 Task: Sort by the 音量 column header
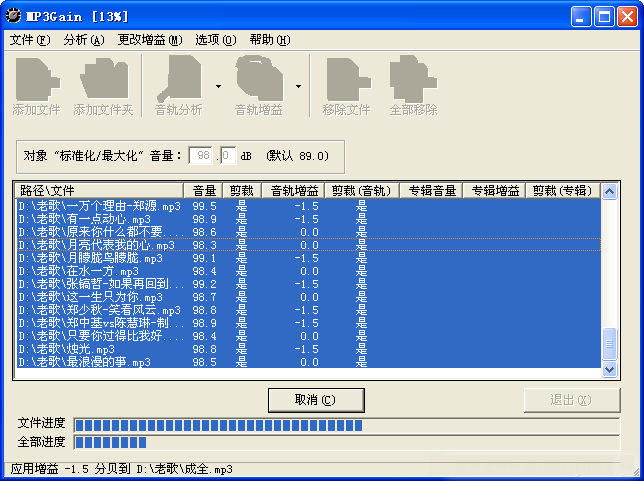(203, 191)
